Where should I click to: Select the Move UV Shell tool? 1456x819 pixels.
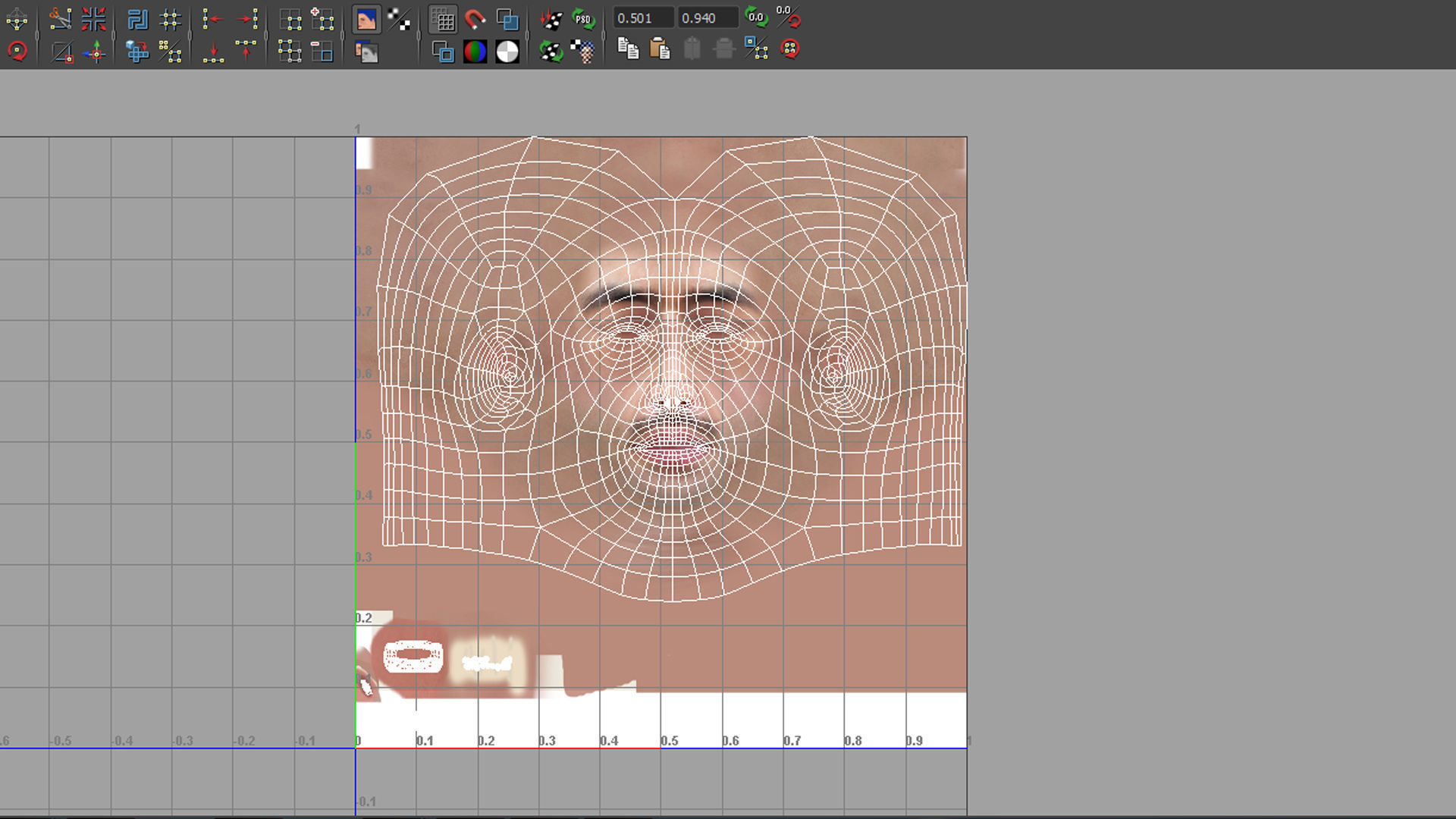pyautogui.click(x=94, y=52)
